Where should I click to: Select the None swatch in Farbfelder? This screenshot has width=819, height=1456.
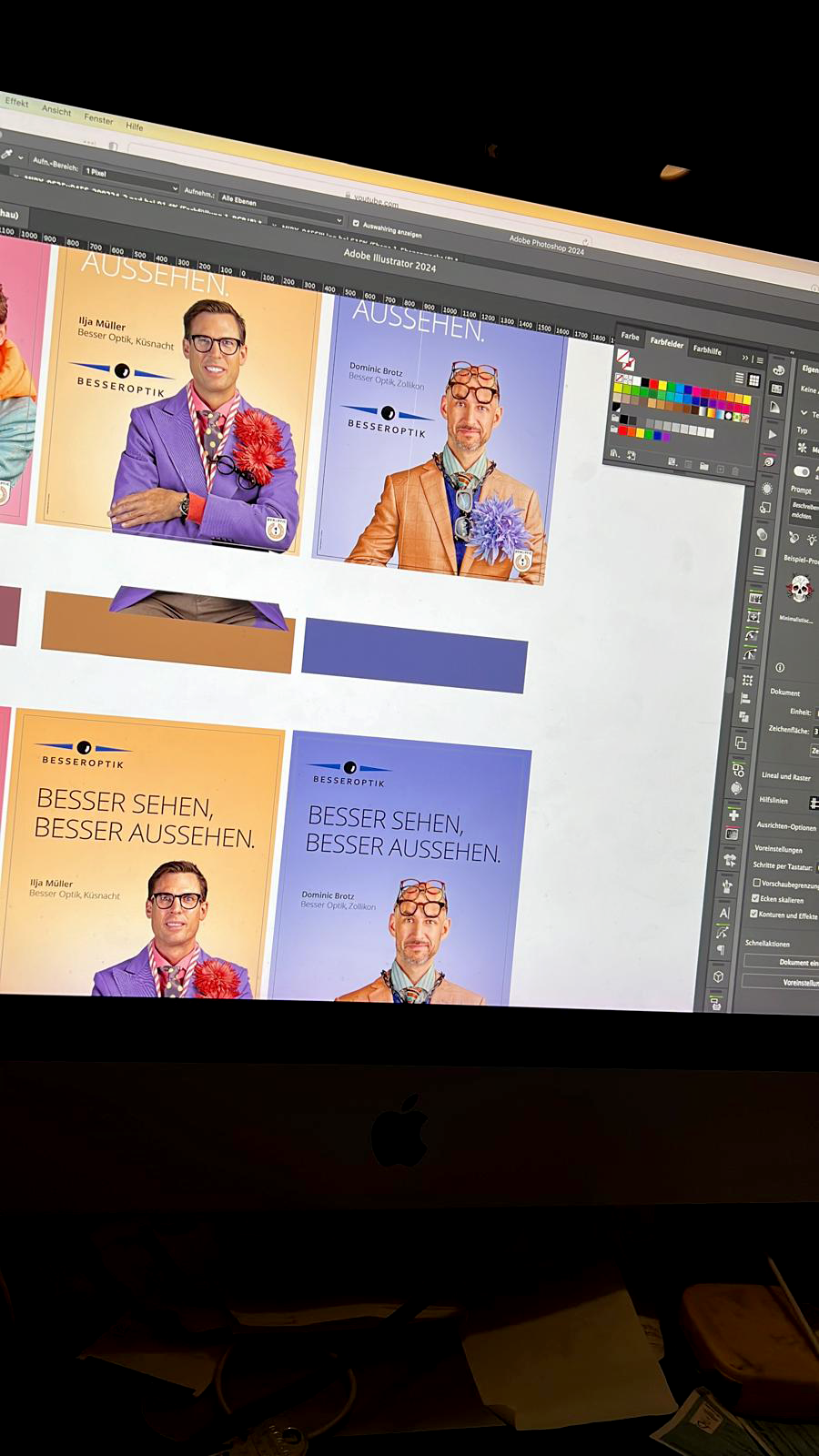(x=618, y=378)
